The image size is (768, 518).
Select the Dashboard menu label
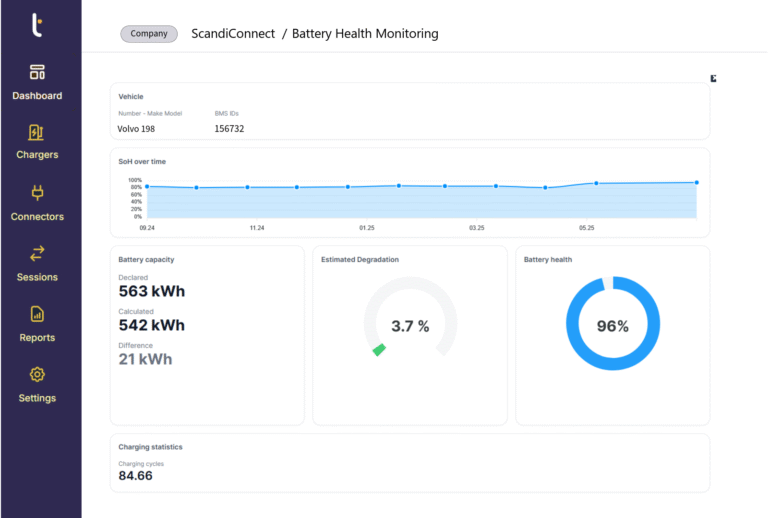(37, 96)
